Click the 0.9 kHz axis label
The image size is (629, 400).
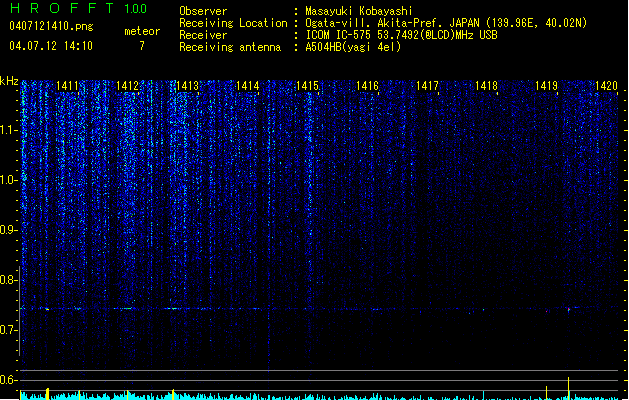8,230
